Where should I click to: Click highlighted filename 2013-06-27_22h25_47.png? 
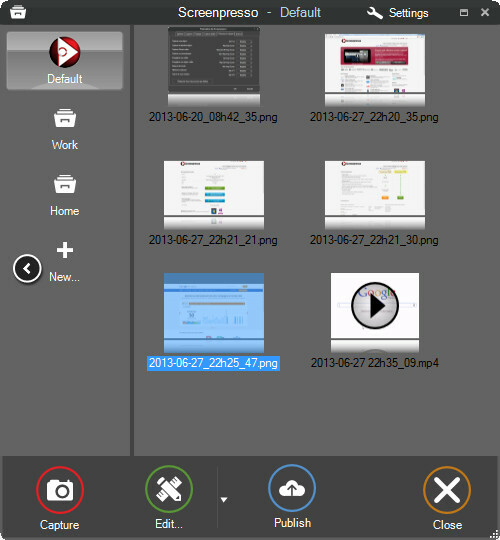click(x=213, y=363)
